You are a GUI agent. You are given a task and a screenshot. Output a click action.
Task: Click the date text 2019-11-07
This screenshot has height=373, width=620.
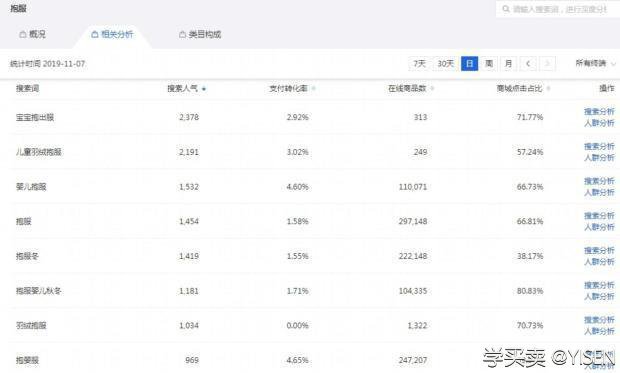pos(64,64)
